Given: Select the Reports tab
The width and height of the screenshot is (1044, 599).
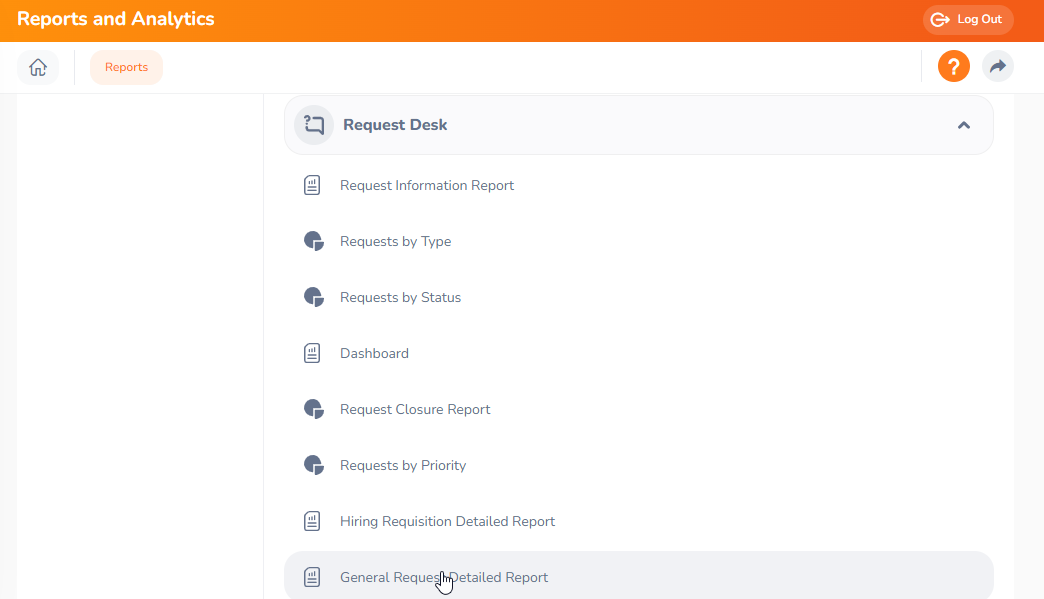Looking at the screenshot, I should click(126, 67).
